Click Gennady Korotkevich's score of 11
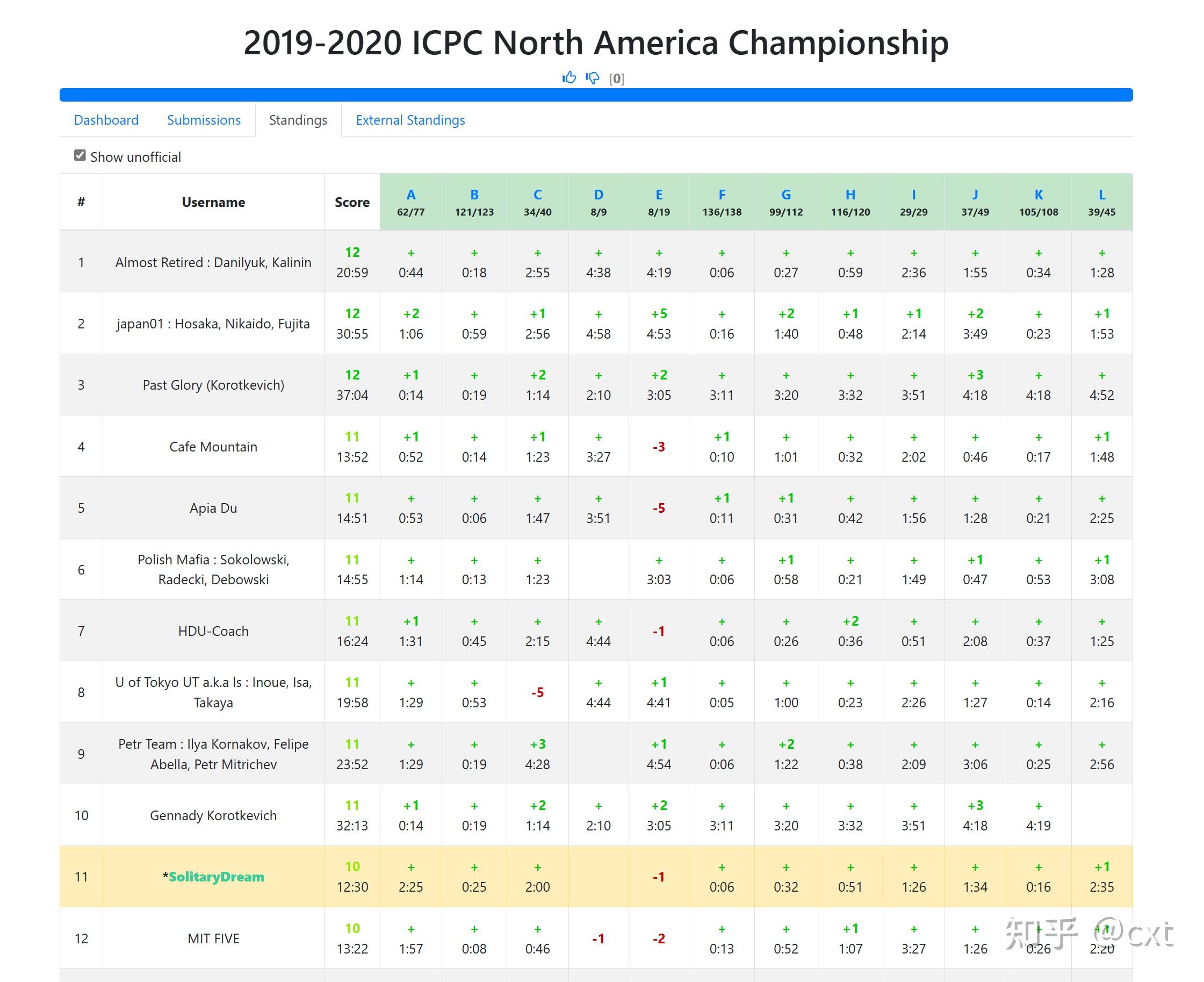The width and height of the screenshot is (1204, 982). (352, 805)
